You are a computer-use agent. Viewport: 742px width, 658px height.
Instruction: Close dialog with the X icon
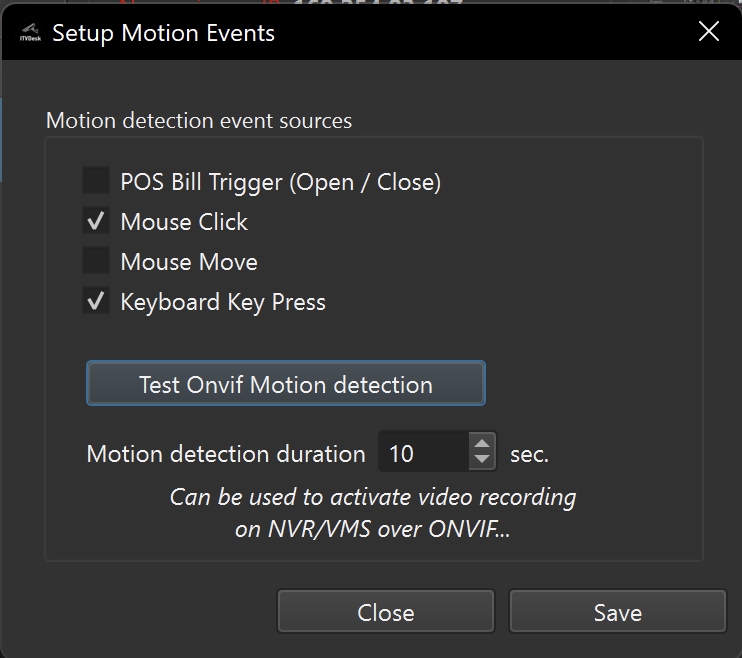709,32
